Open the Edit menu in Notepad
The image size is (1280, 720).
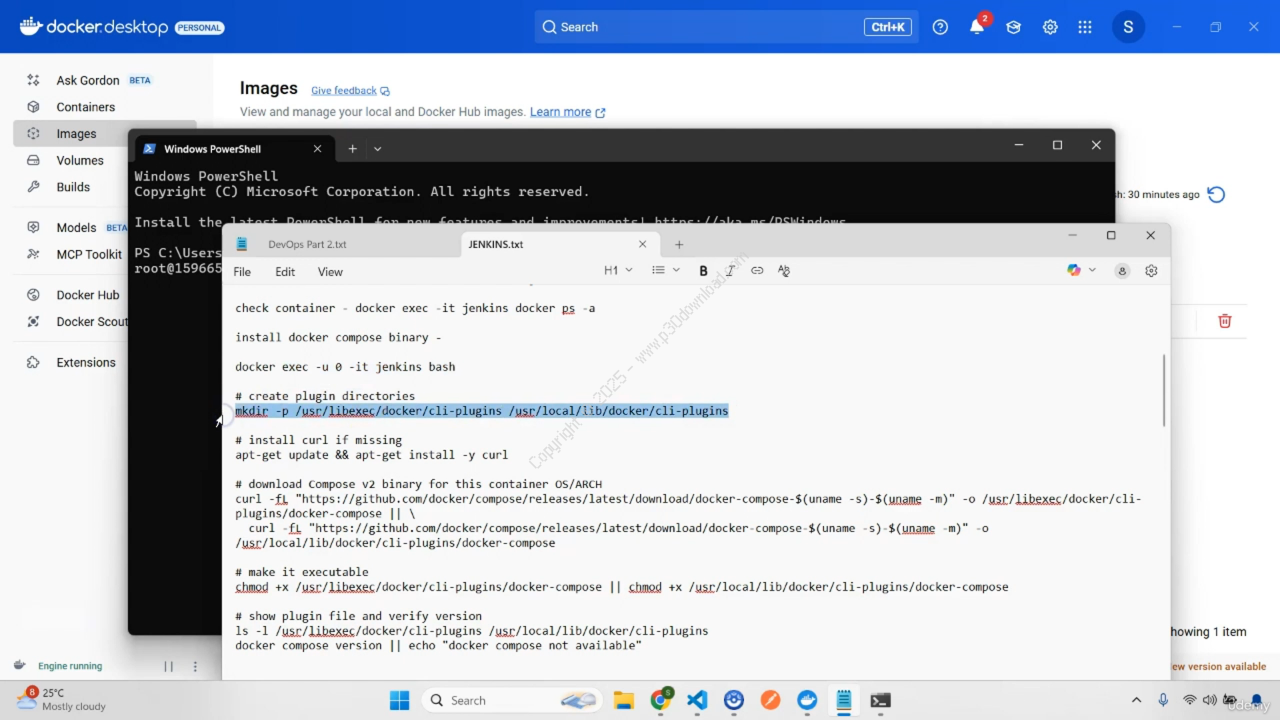pos(285,272)
